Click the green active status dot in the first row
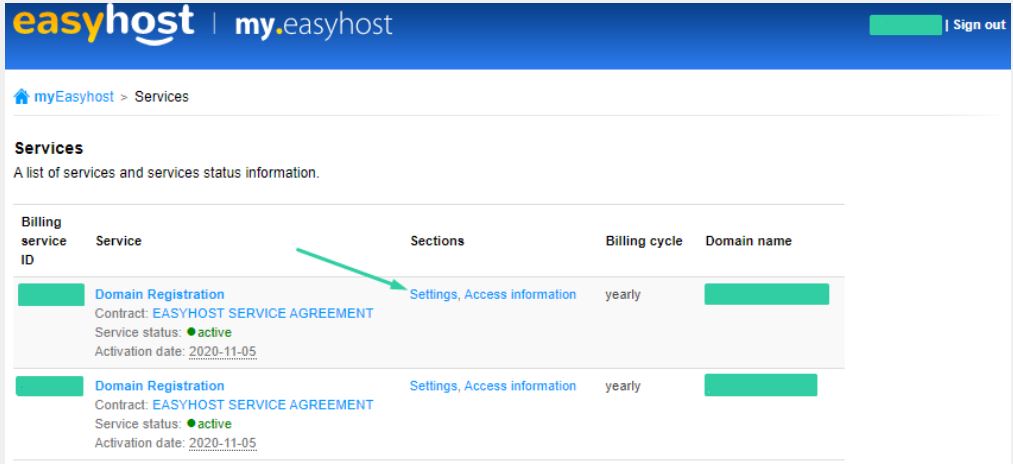Screen dimensions: 1013x464 pyautogui.click(x=191, y=332)
